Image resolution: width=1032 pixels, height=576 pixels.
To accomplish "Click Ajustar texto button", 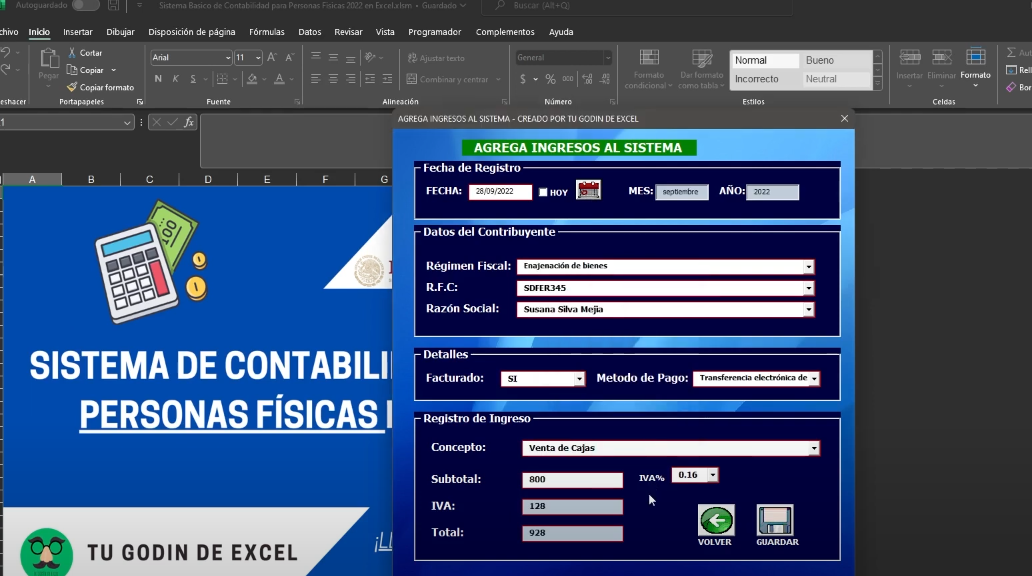I will [436, 58].
